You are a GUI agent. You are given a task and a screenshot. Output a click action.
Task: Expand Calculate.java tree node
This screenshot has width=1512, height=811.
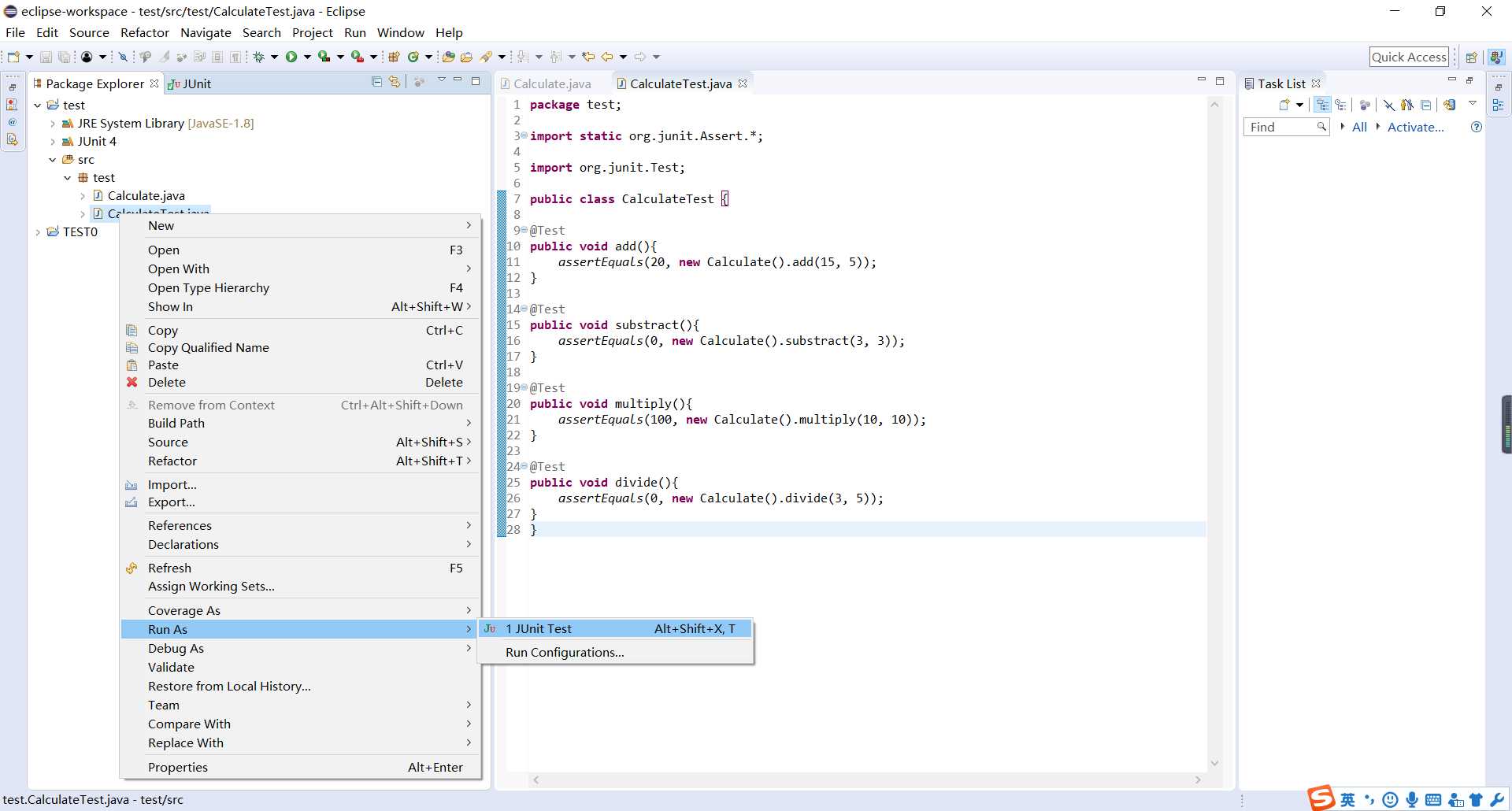[83, 195]
